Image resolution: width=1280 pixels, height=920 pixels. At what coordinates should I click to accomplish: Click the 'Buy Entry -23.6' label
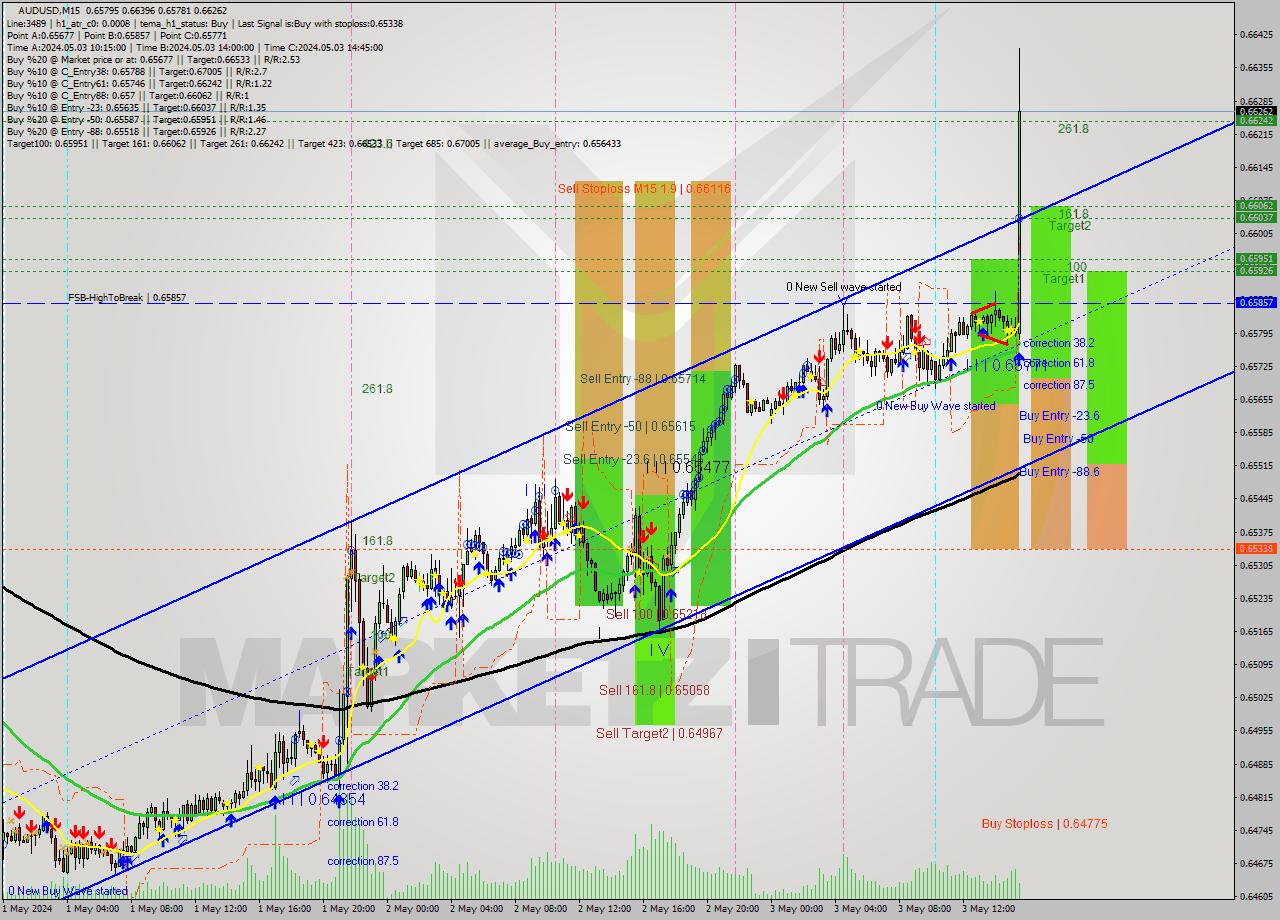pos(1059,416)
